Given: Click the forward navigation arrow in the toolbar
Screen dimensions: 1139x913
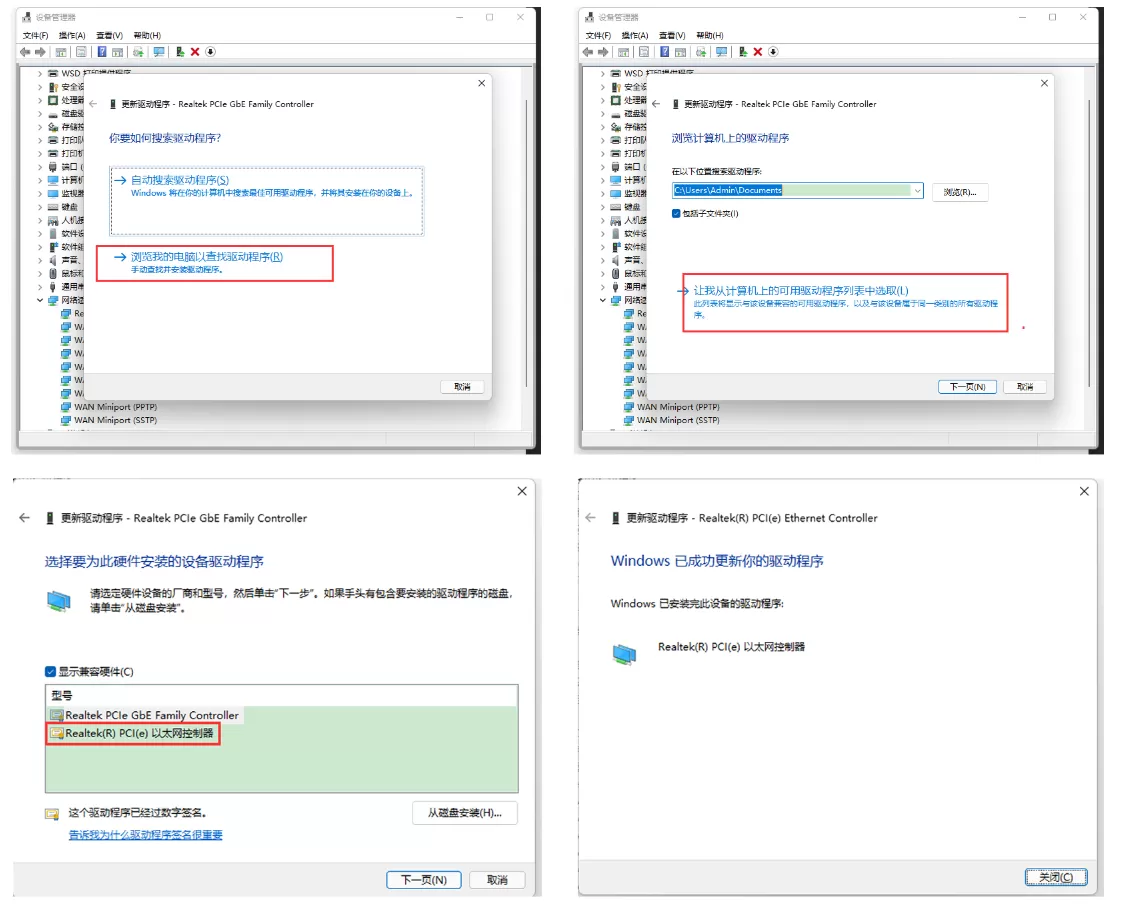Looking at the screenshot, I should (40, 52).
